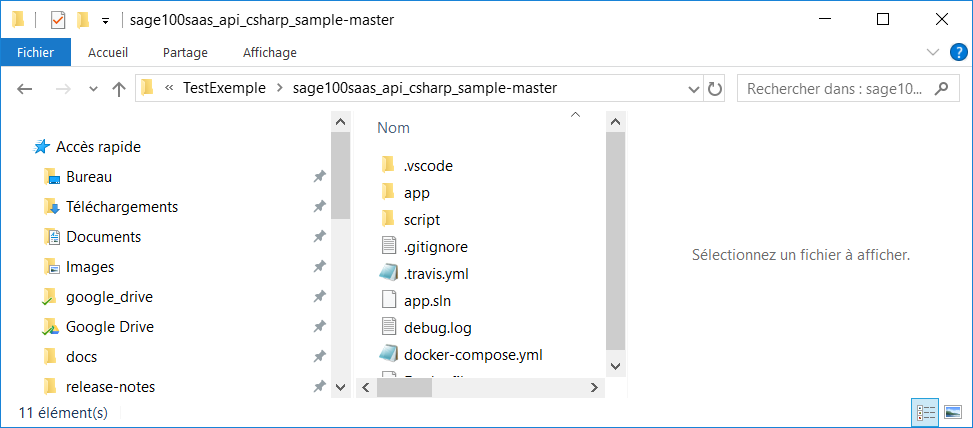Click the pin icon next to docs
This screenshot has height=428, width=973.
(x=319, y=358)
